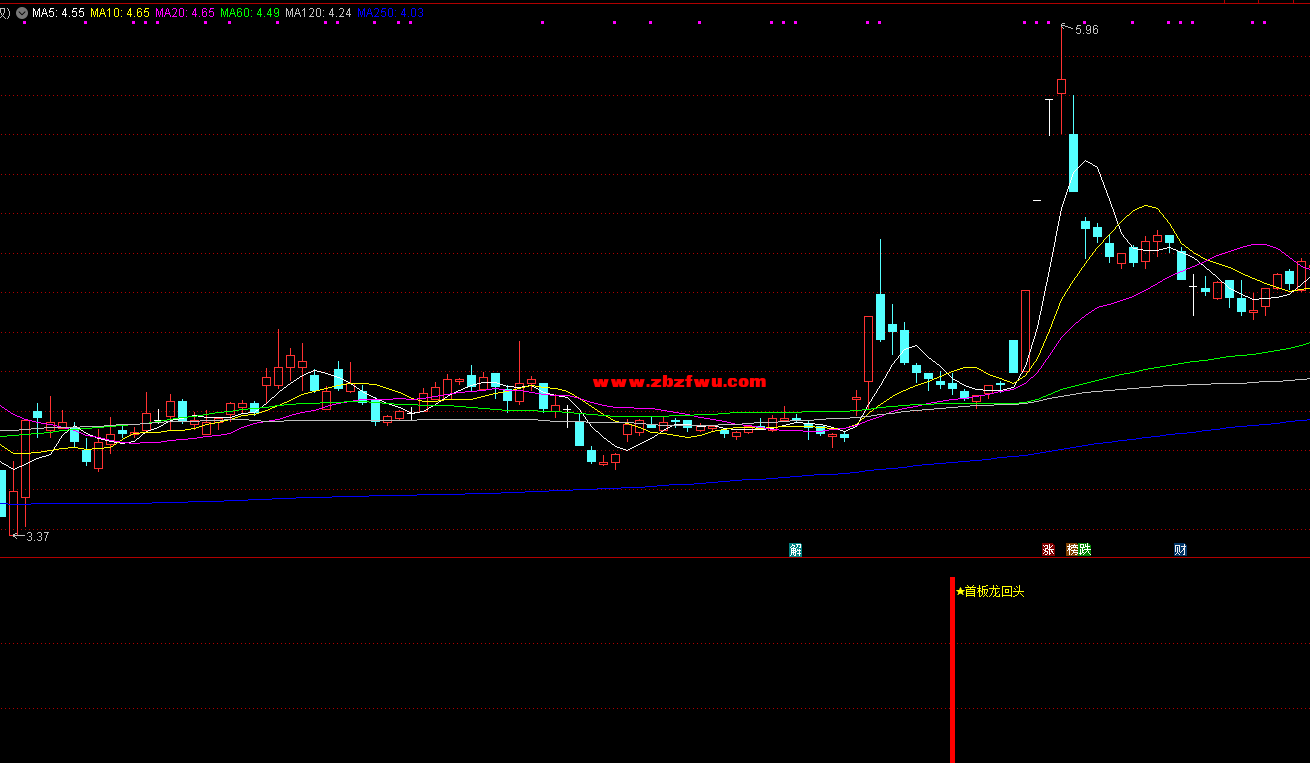Click the teal 解 event marker
This screenshot has width=1310, height=763.
(796, 549)
